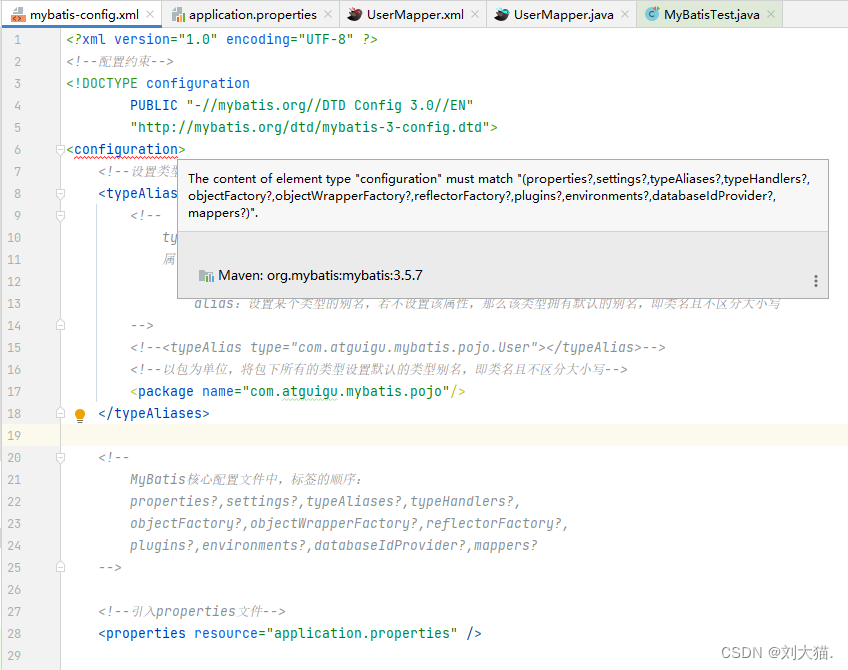Click the properties file icon on application.properties tab

point(178,15)
